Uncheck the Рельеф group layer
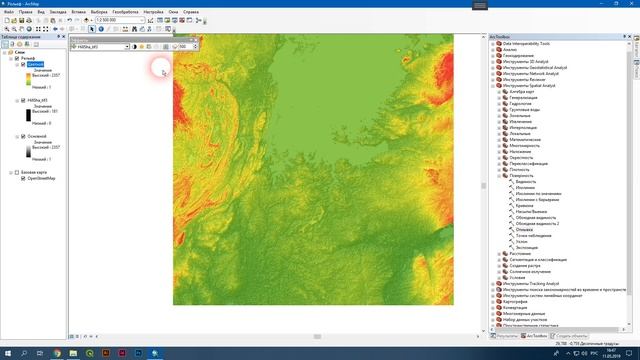Image resolution: width=640 pixels, height=360 pixels. [17, 58]
